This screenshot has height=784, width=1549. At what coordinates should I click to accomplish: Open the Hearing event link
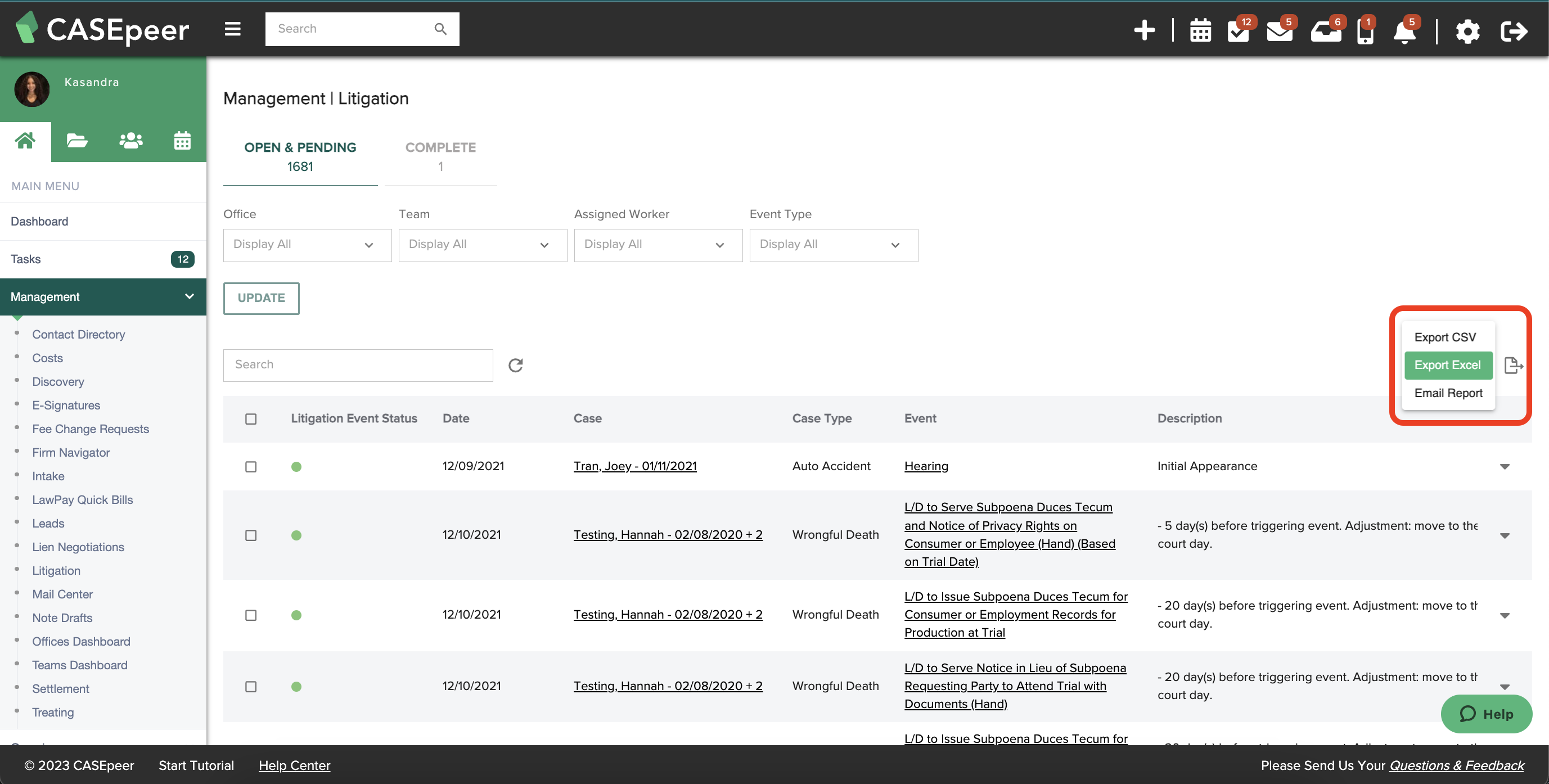click(x=926, y=466)
